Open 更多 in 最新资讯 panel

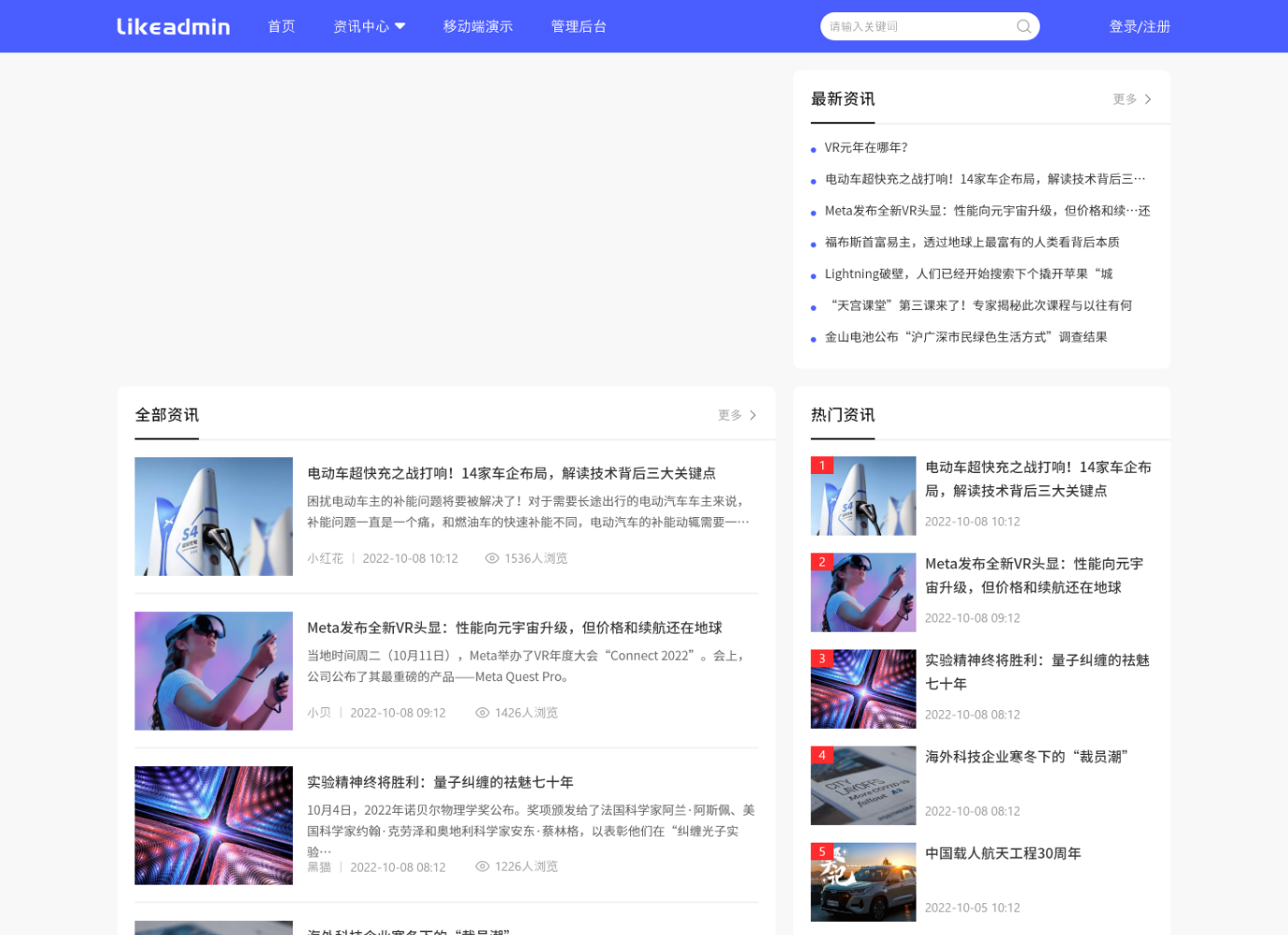click(x=1131, y=99)
